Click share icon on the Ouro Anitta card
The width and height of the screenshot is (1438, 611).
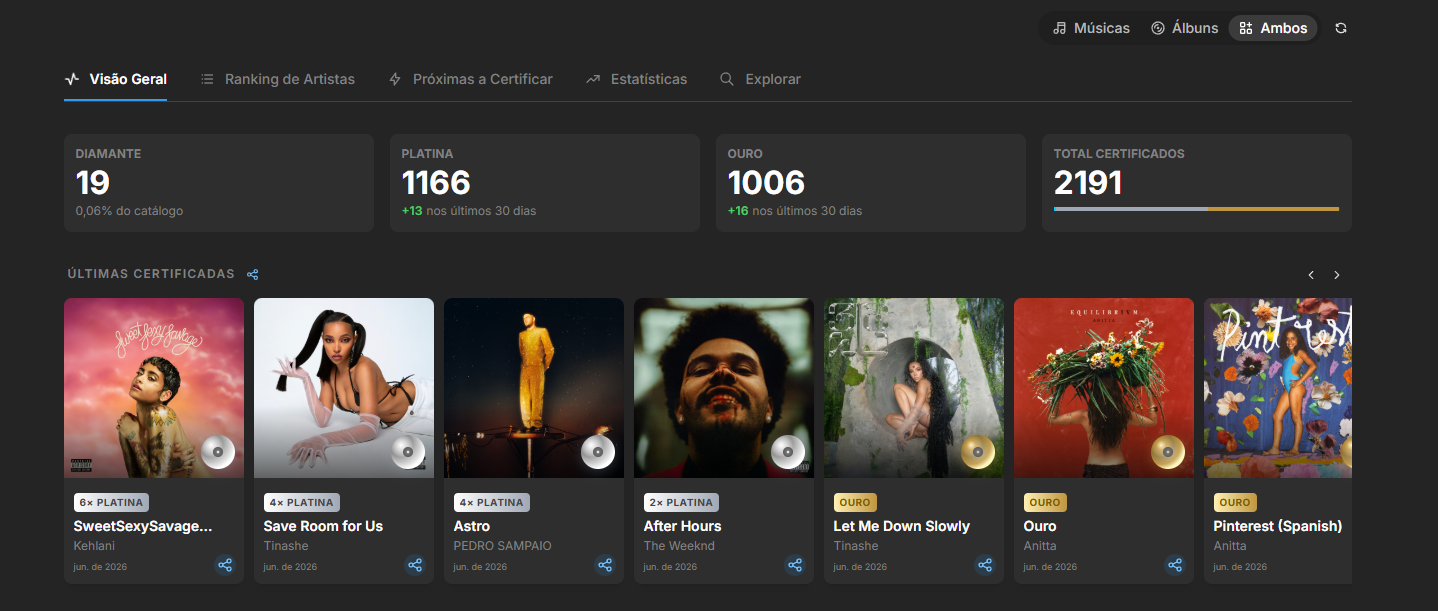coord(1175,565)
